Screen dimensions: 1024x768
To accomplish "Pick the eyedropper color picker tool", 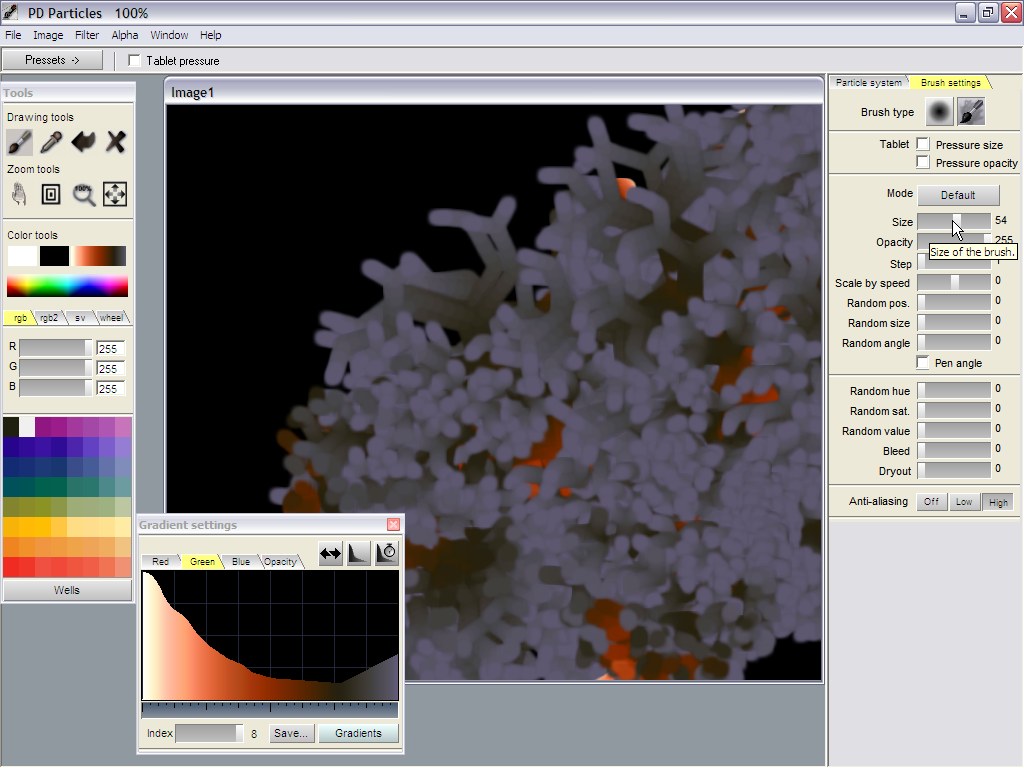I will pyautogui.click(x=51, y=141).
